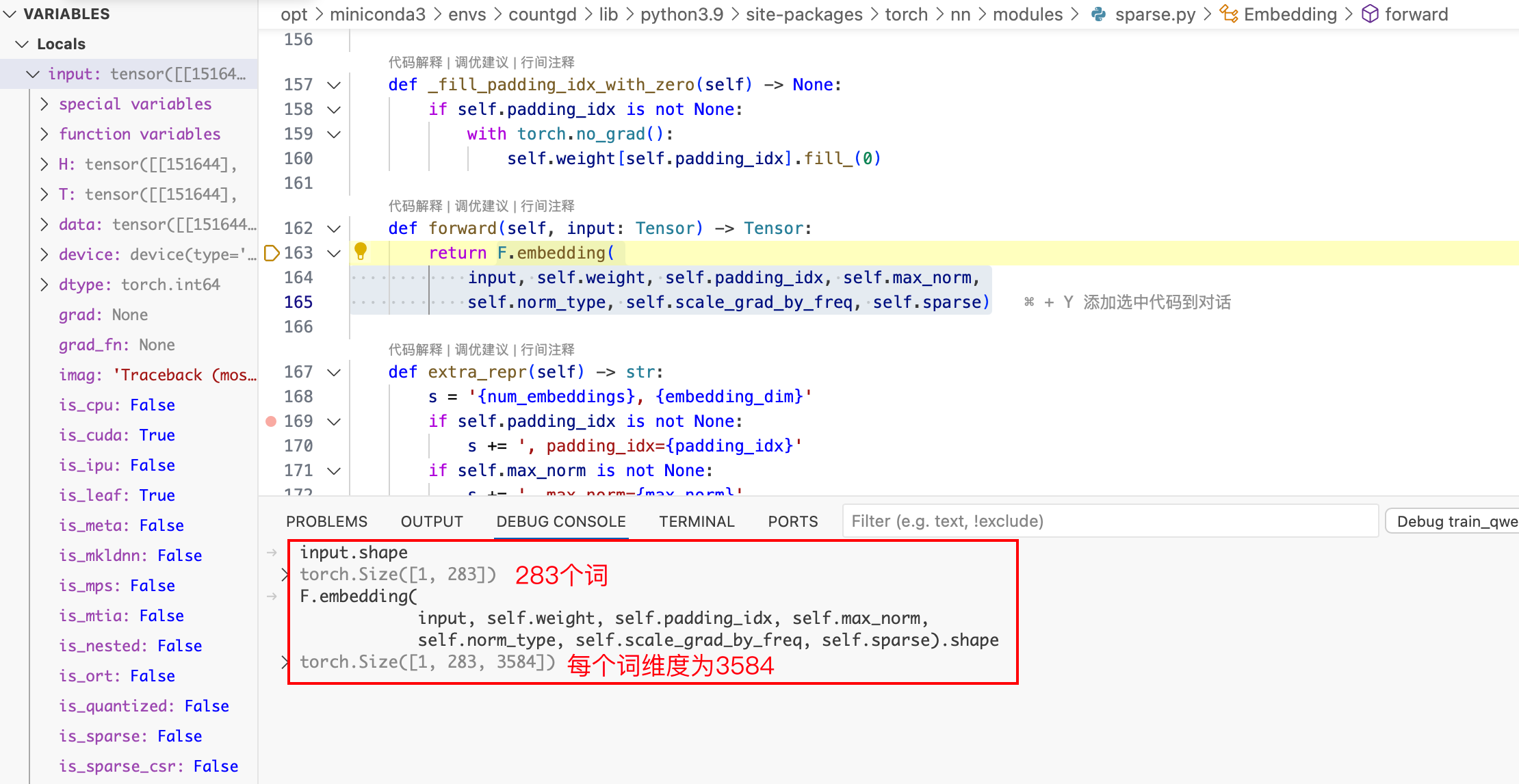The height and width of the screenshot is (784, 1519).
Task: Expand the device variable entry
Action: point(44,254)
